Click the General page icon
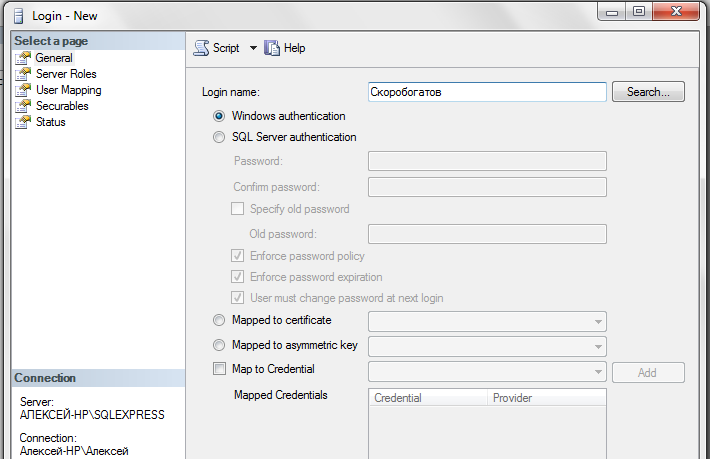This screenshot has width=710, height=459. pos(23,58)
